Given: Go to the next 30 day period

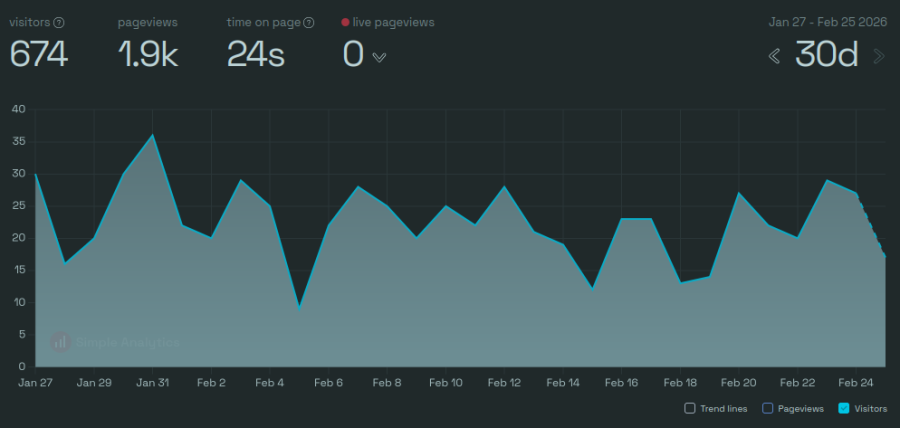Looking at the screenshot, I should pyautogui.click(x=879, y=56).
